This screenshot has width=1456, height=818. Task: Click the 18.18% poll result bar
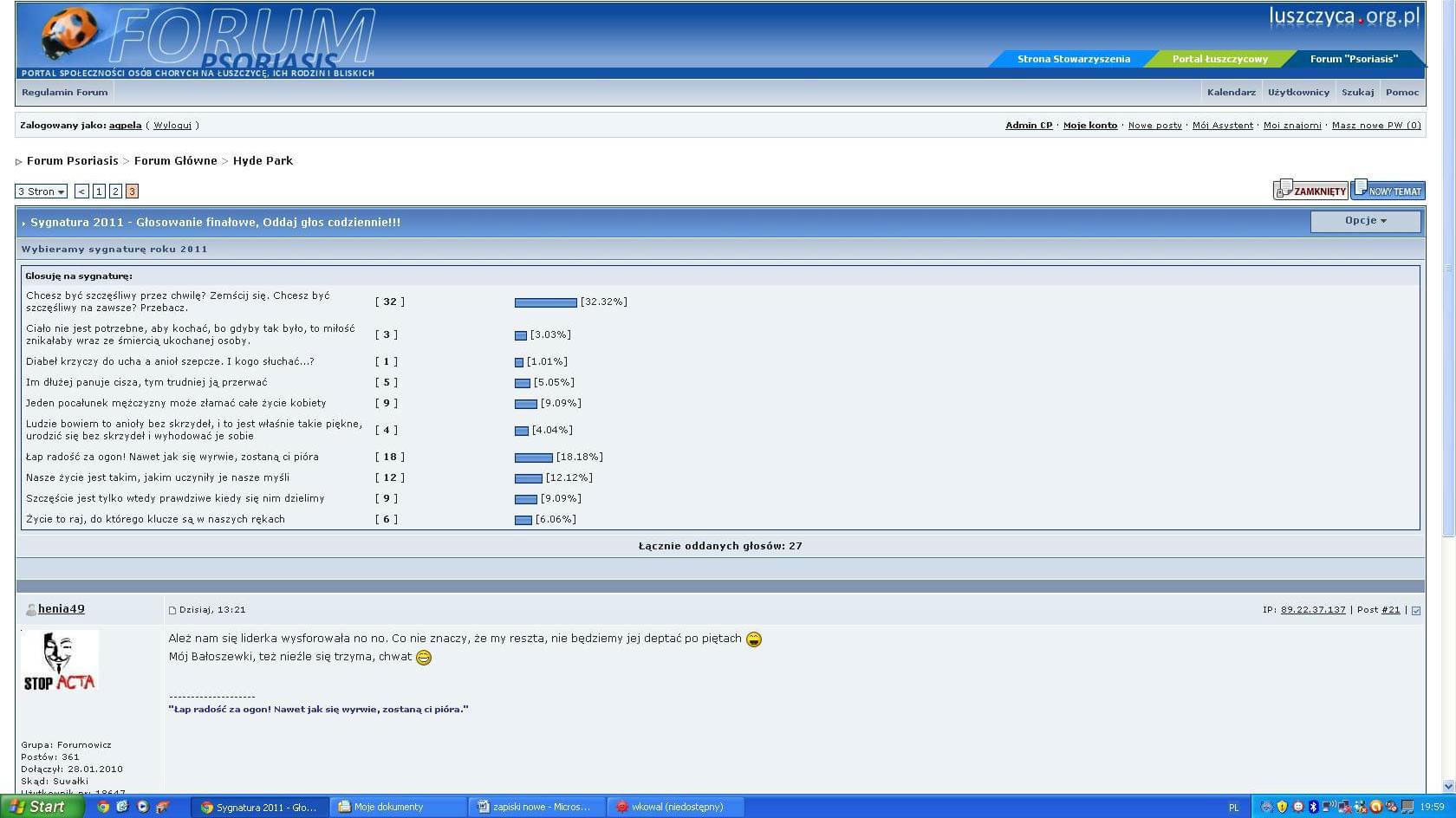coord(534,458)
